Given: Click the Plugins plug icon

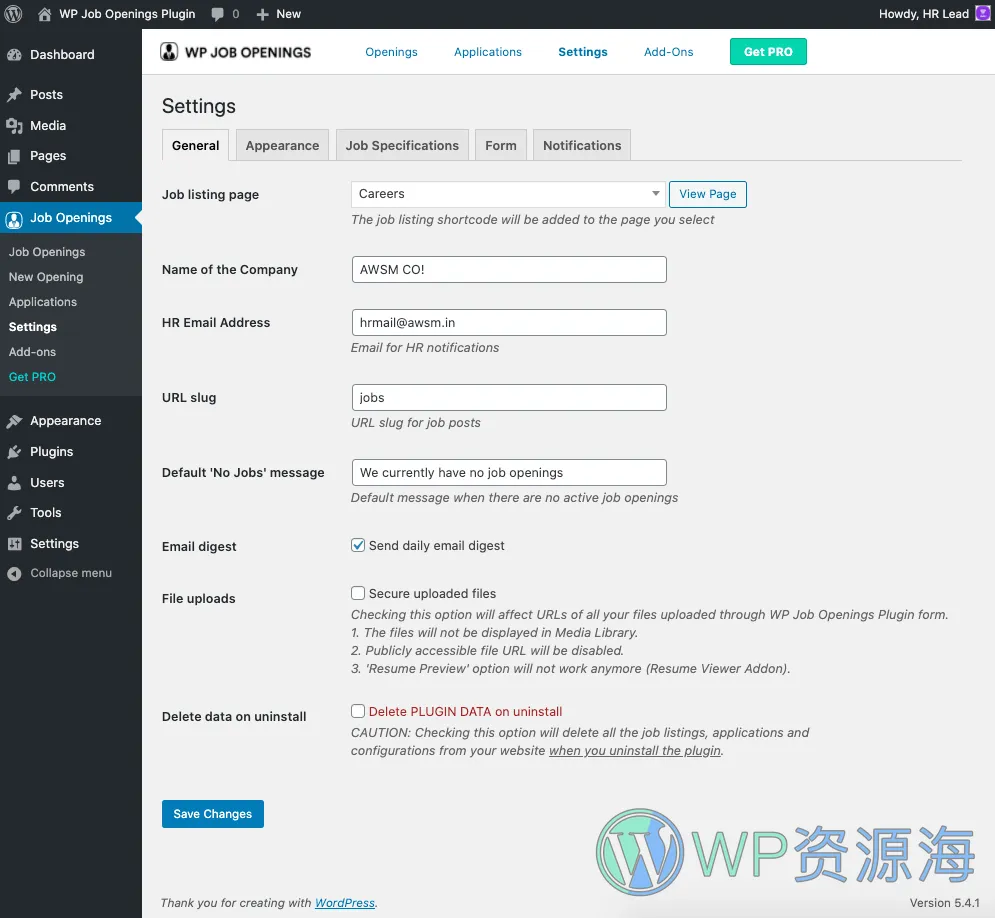Looking at the screenshot, I should (14, 452).
